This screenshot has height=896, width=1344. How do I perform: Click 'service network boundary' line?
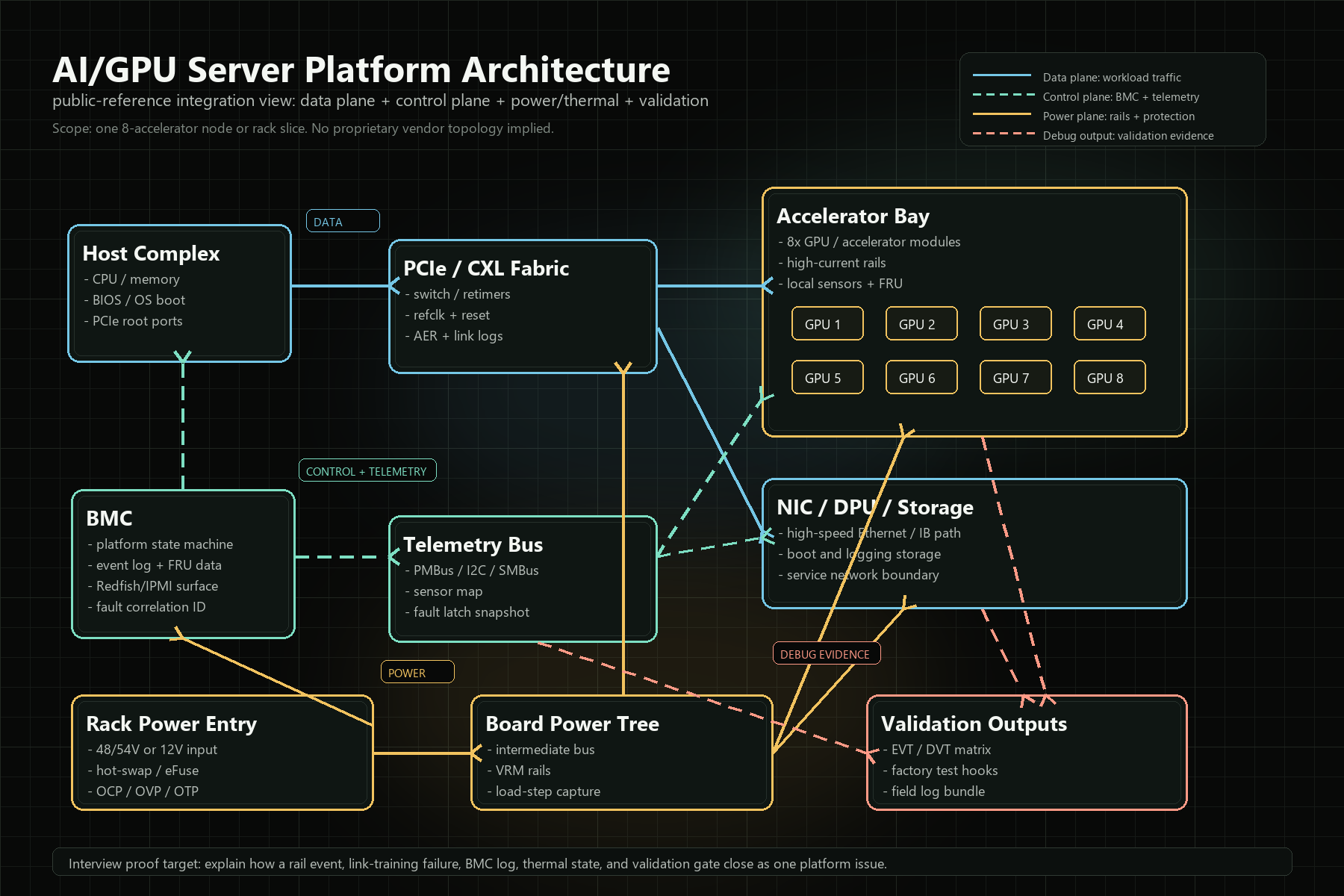859,575
